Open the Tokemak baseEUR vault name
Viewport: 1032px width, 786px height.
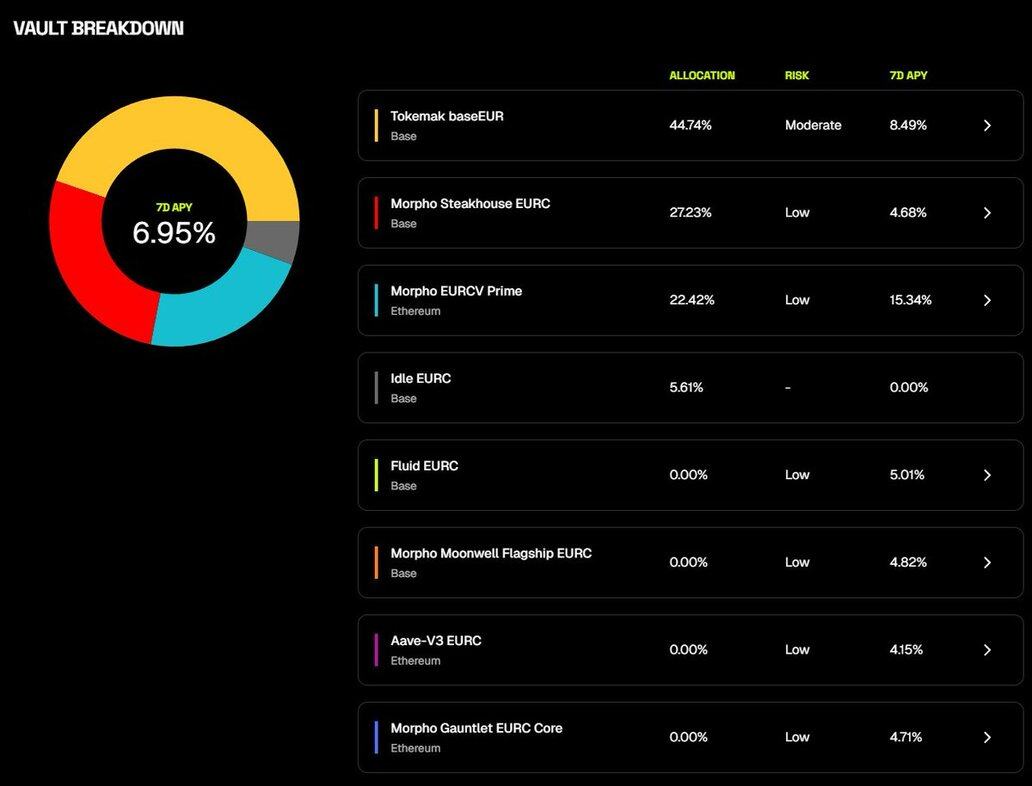click(x=447, y=116)
